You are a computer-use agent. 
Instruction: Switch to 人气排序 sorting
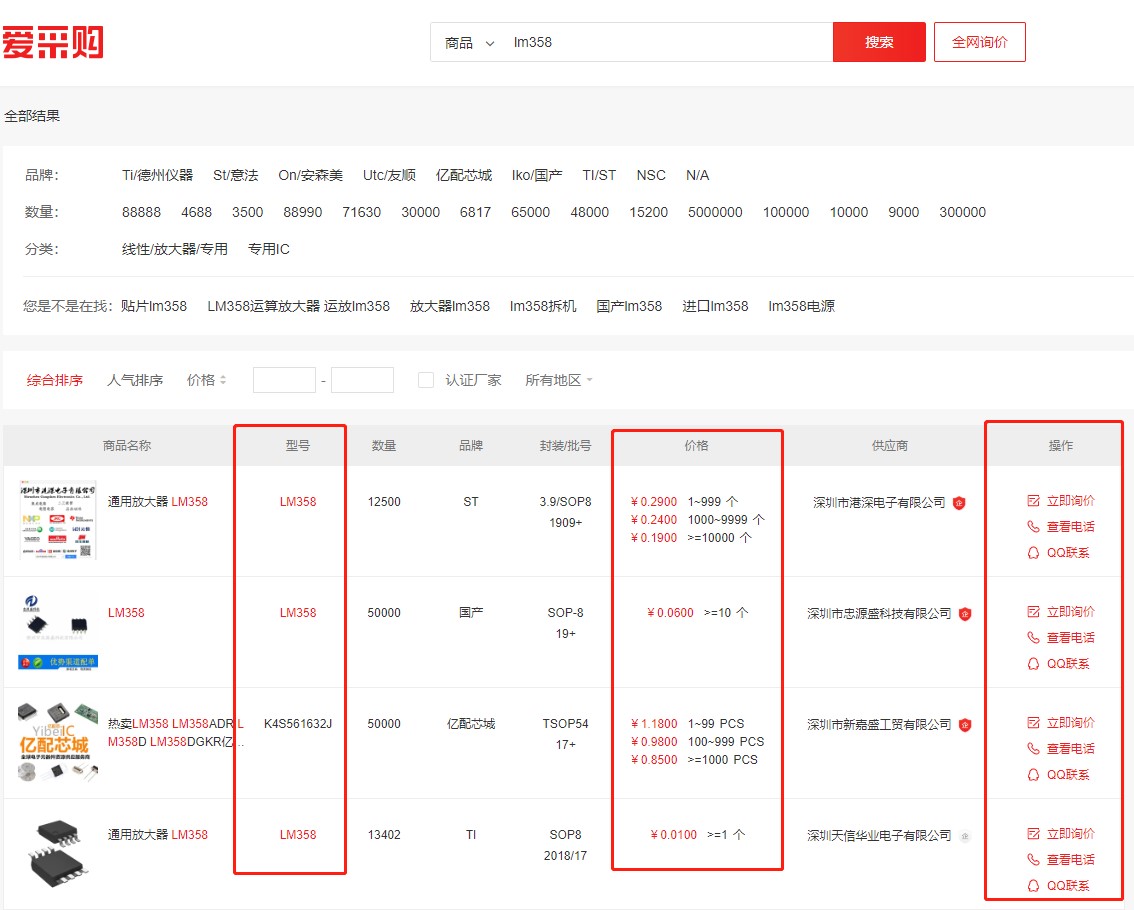136,379
